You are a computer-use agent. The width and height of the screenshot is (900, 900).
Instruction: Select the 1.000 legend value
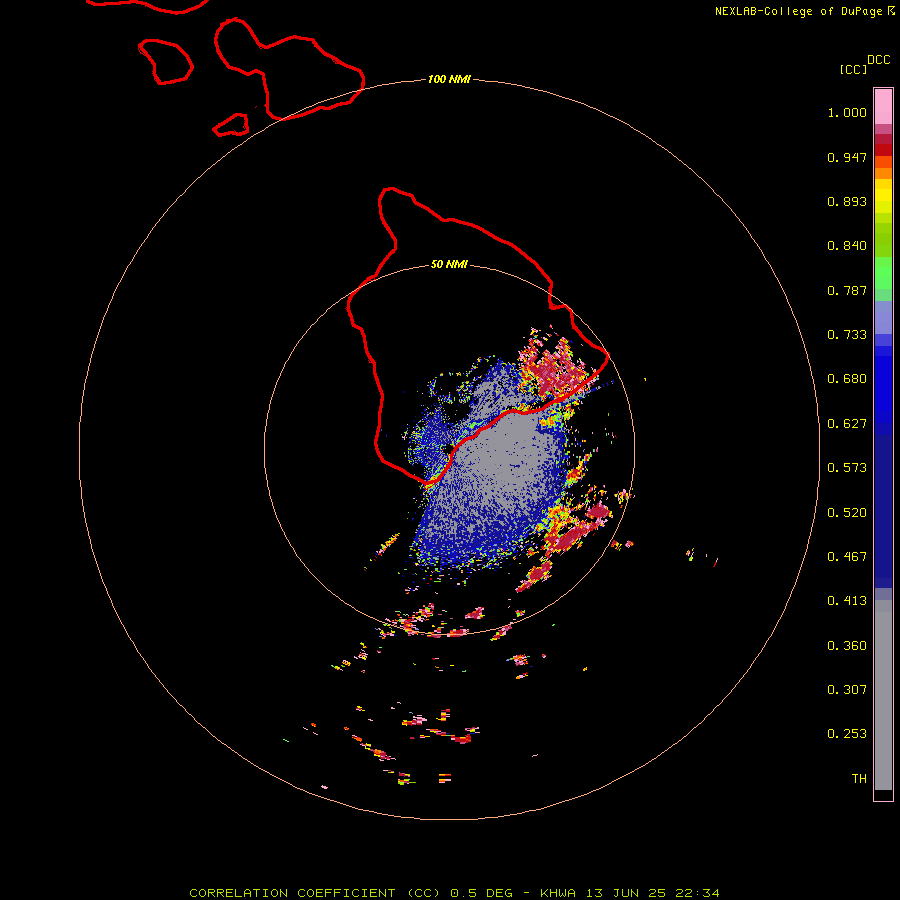tap(847, 112)
